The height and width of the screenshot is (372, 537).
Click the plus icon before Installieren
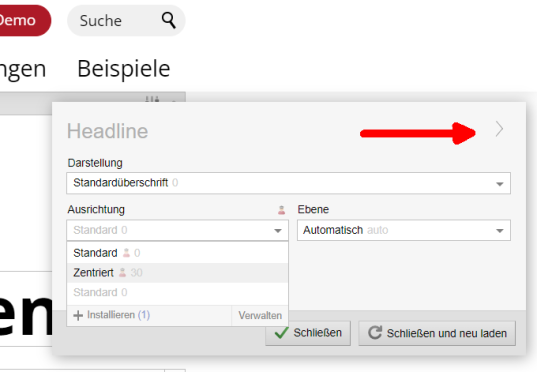tap(78, 315)
